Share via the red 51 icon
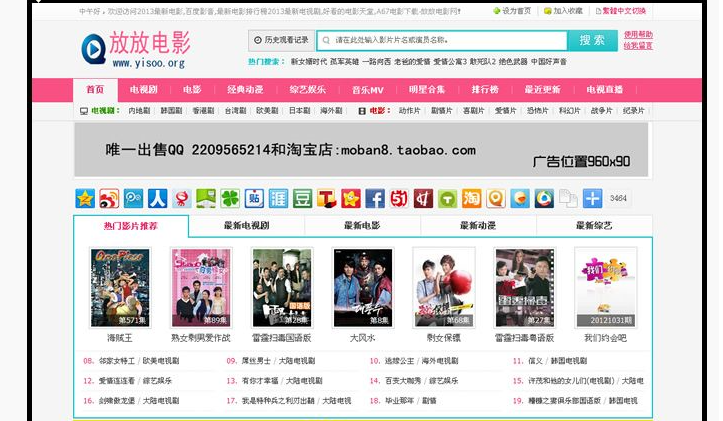The height and width of the screenshot is (421, 723). [x=399, y=198]
